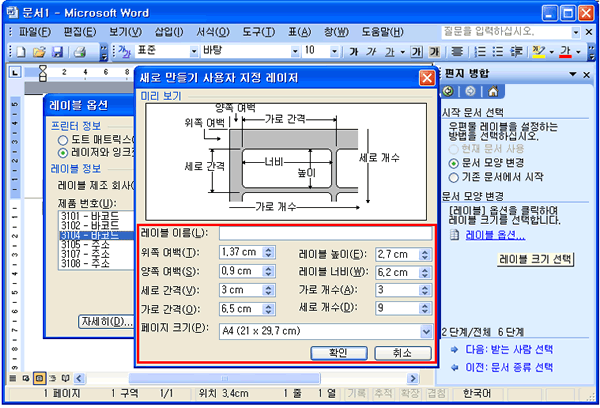
Task: Apply character shading 가 icon
Action: pos(434,52)
